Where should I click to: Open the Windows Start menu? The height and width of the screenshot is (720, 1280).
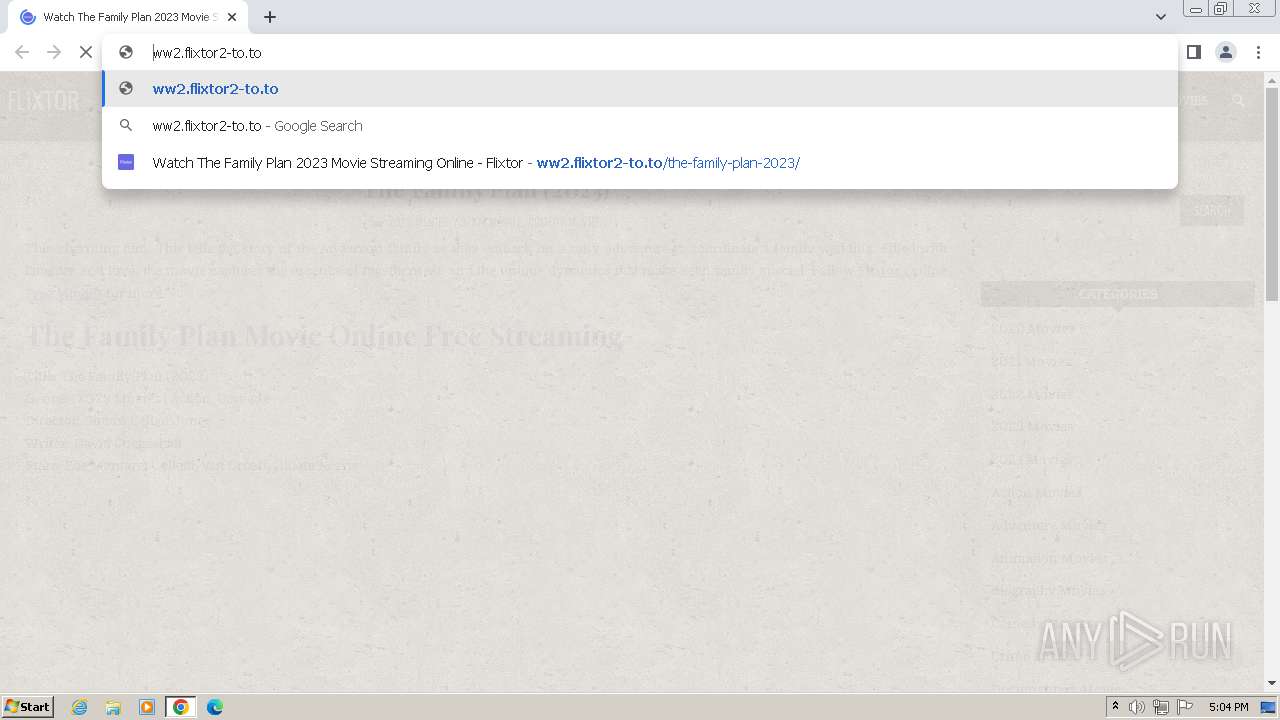click(x=27, y=706)
